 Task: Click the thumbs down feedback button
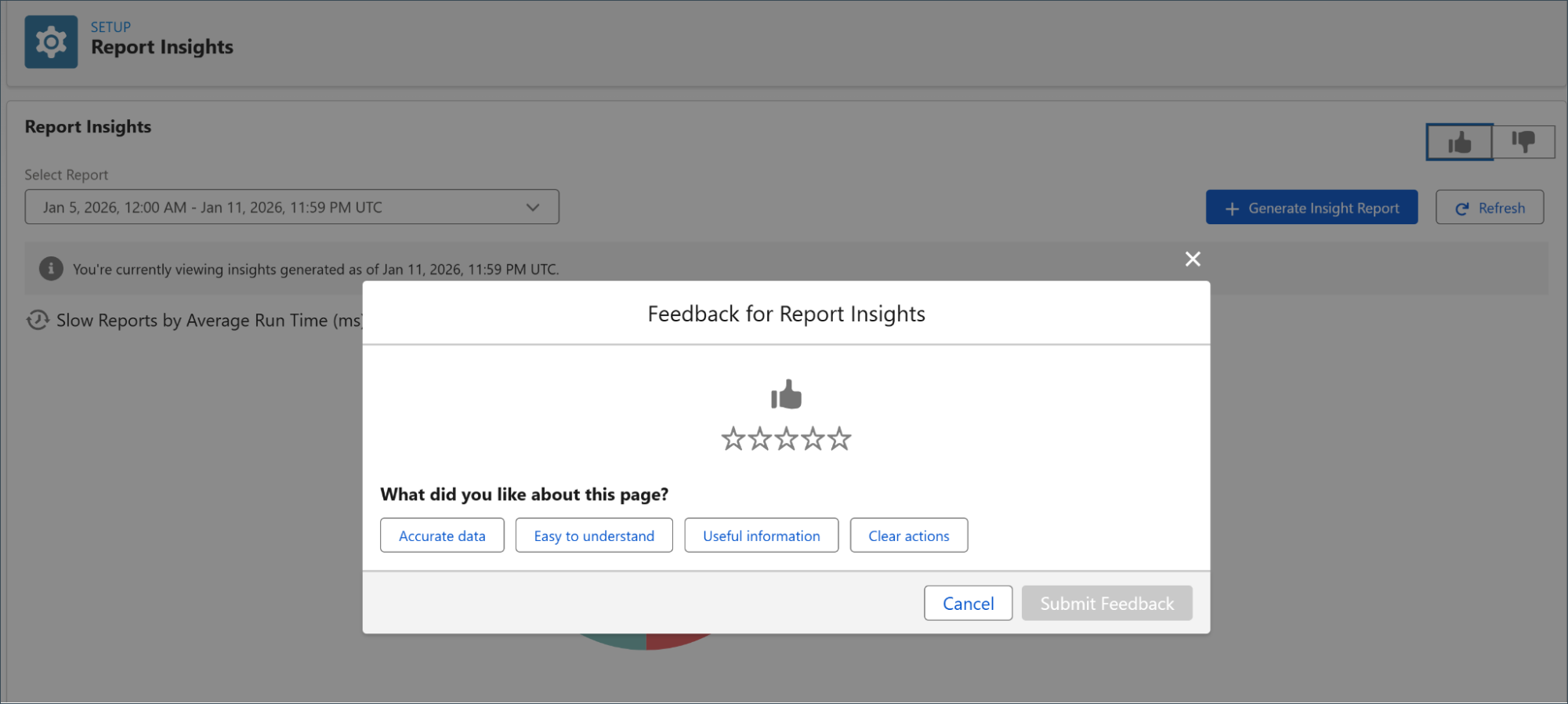coord(1523,142)
